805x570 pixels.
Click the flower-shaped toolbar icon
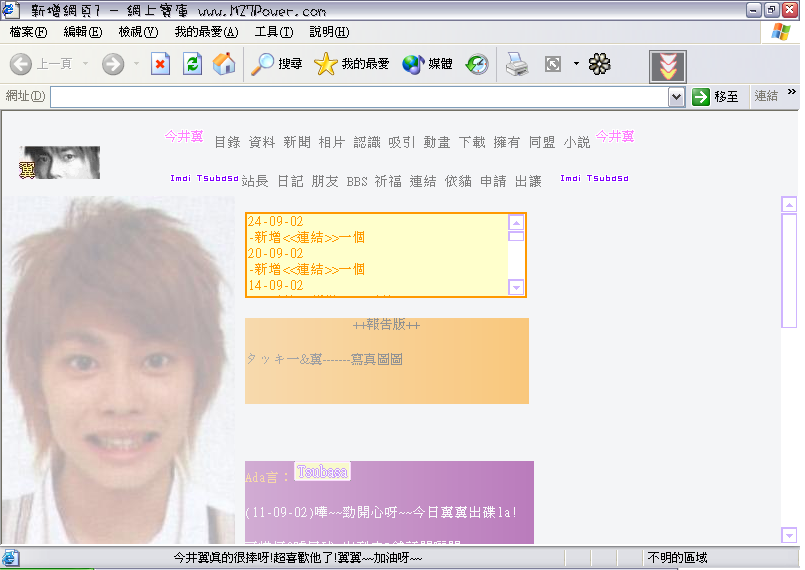click(599, 64)
